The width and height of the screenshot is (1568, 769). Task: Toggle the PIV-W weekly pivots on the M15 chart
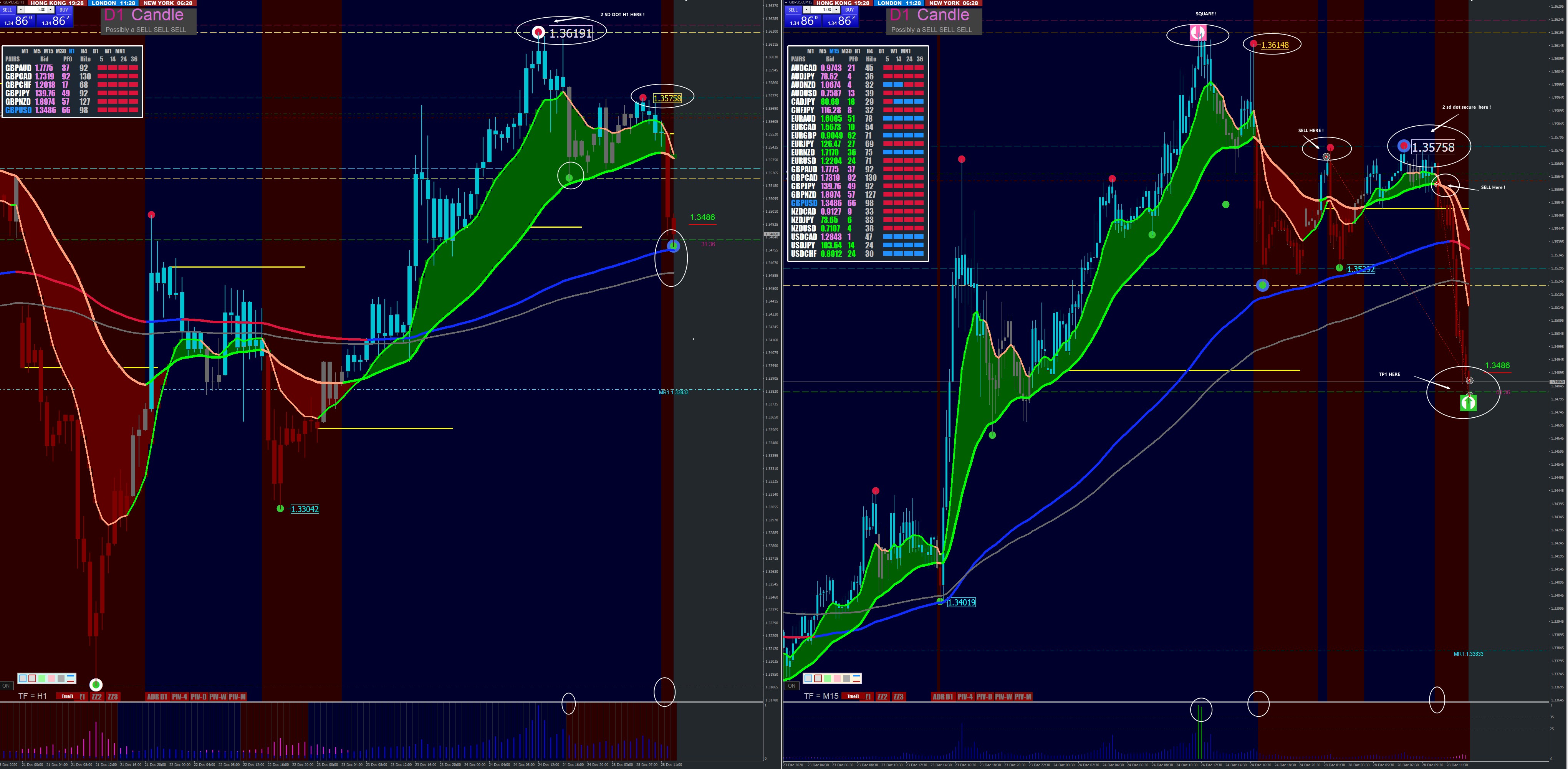[1004, 696]
